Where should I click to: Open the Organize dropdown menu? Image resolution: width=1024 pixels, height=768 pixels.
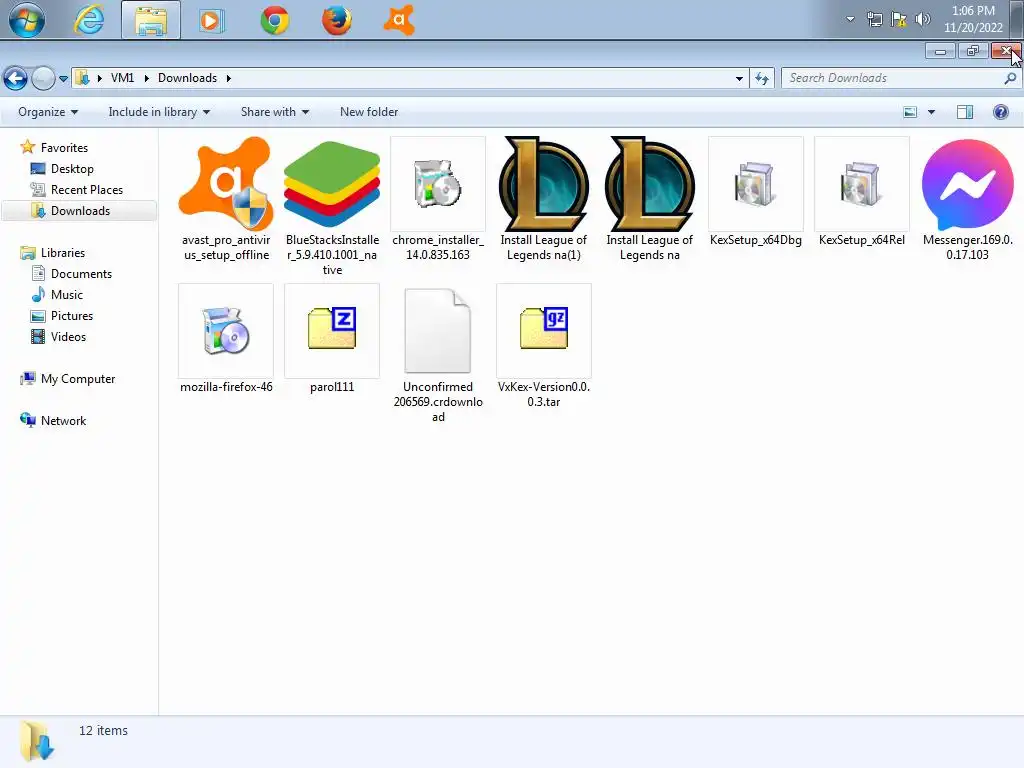point(48,112)
